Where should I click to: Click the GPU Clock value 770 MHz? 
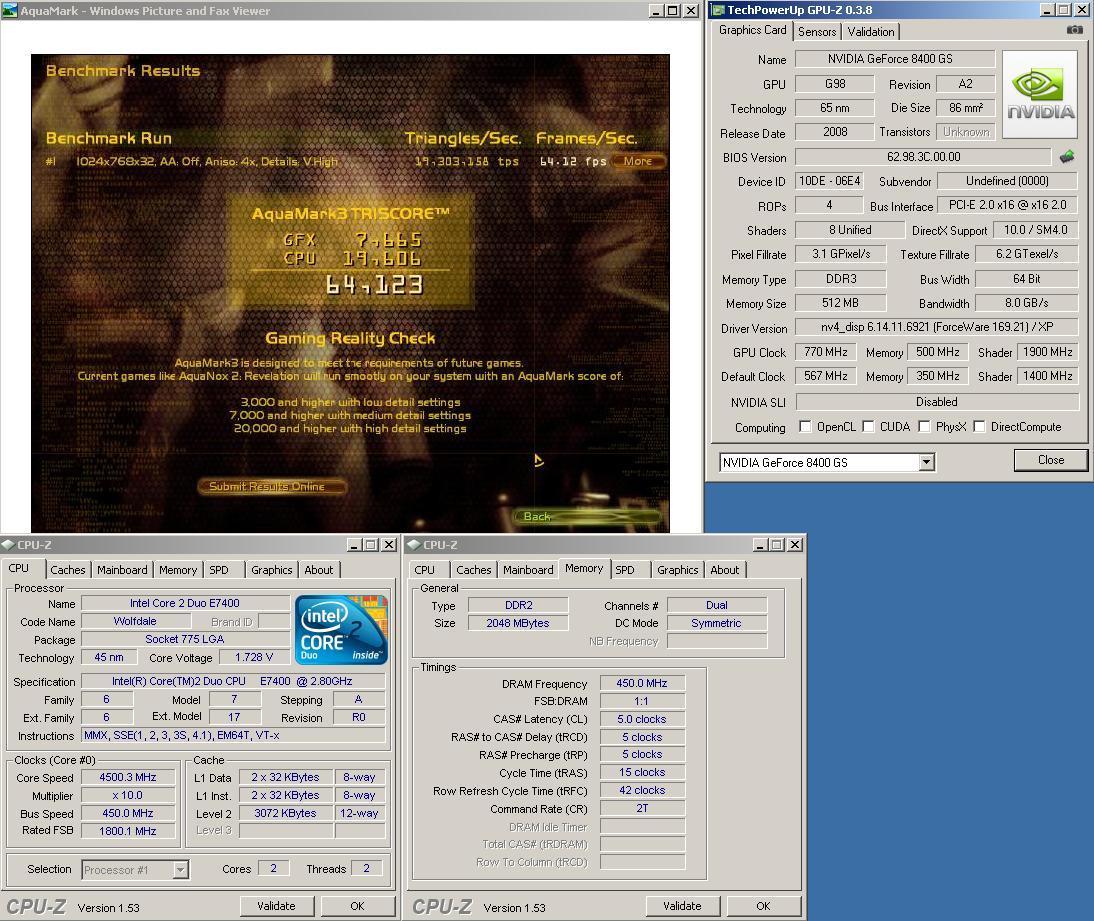tap(825, 352)
